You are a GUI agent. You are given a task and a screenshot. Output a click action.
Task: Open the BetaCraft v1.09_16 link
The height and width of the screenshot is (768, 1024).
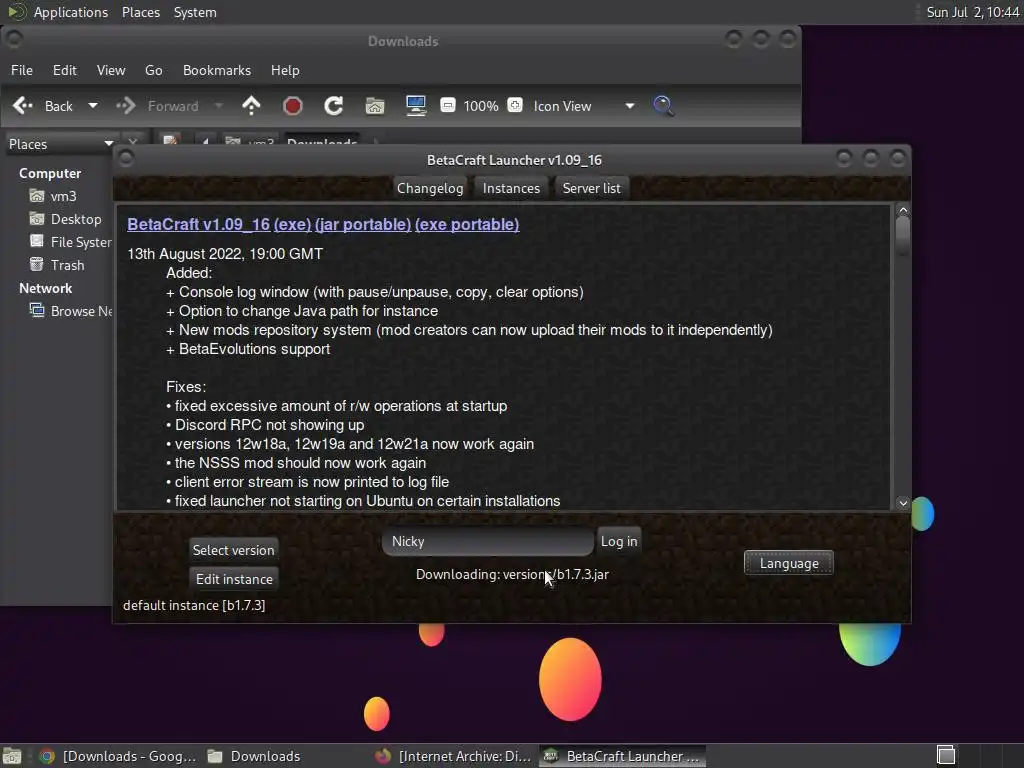[x=199, y=224]
